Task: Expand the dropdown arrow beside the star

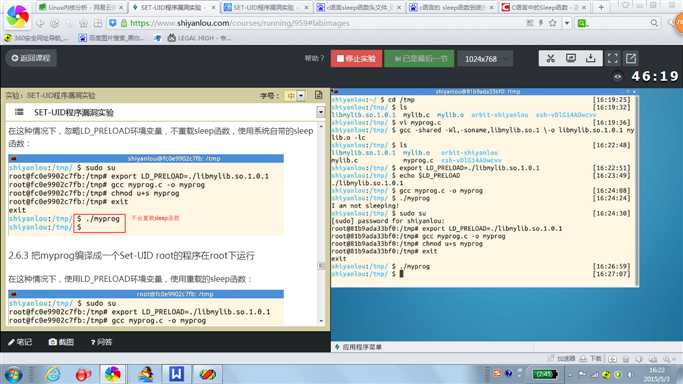Action: pyautogui.click(x=567, y=23)
